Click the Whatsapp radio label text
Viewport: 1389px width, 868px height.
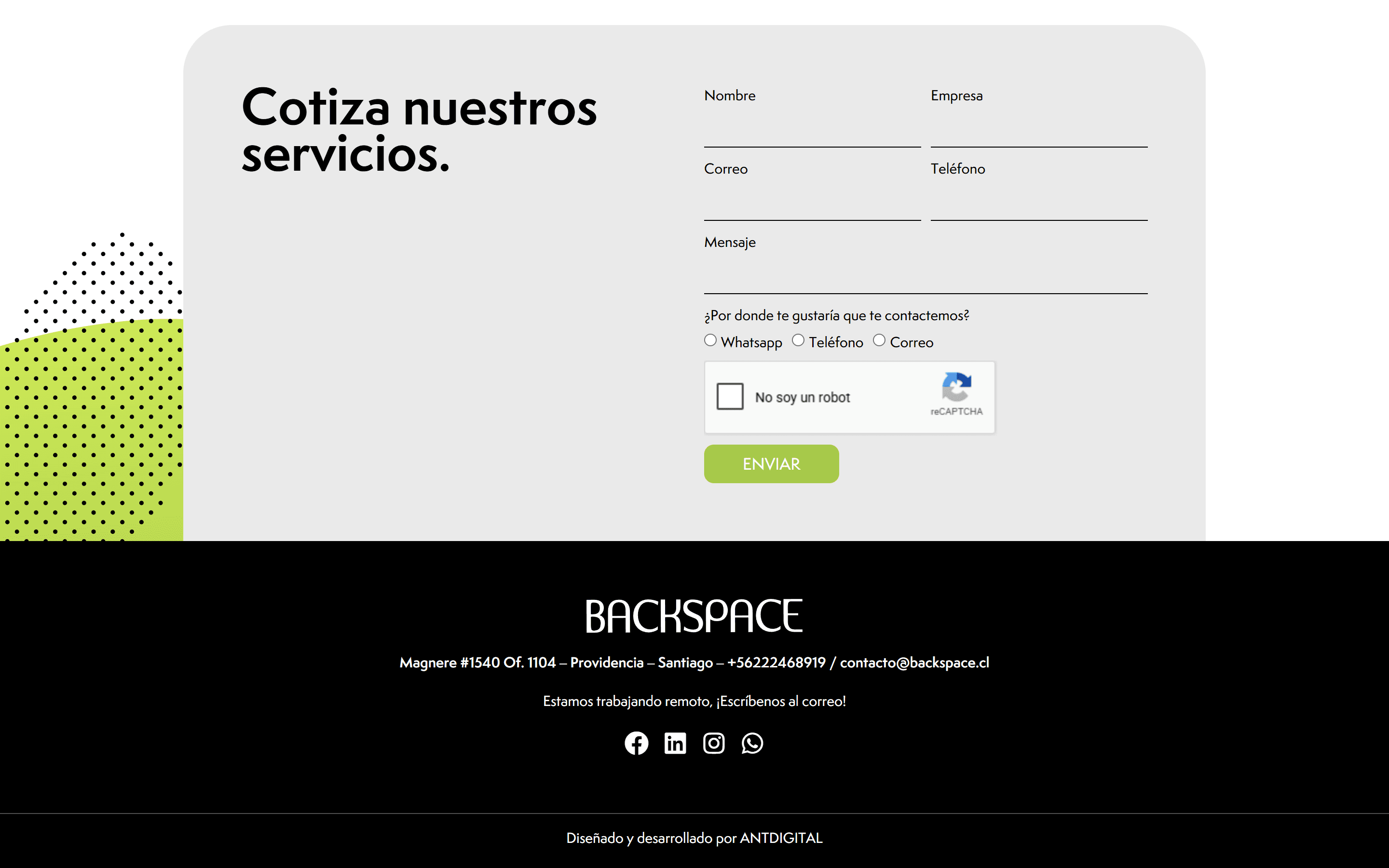tap(751, 342)
